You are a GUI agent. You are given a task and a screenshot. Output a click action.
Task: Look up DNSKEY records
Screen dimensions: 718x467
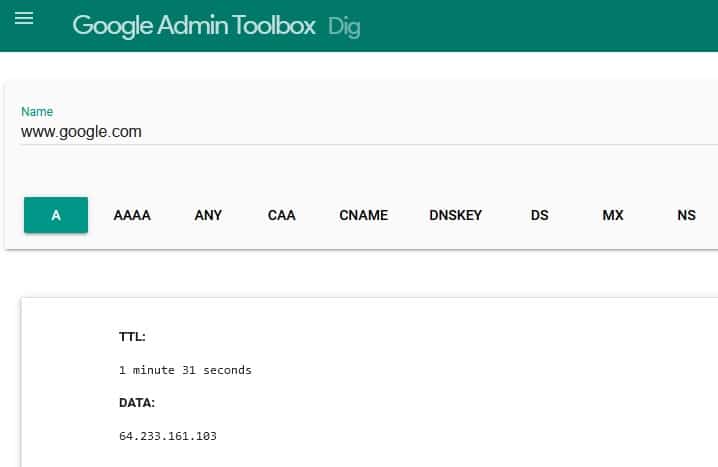456,215
